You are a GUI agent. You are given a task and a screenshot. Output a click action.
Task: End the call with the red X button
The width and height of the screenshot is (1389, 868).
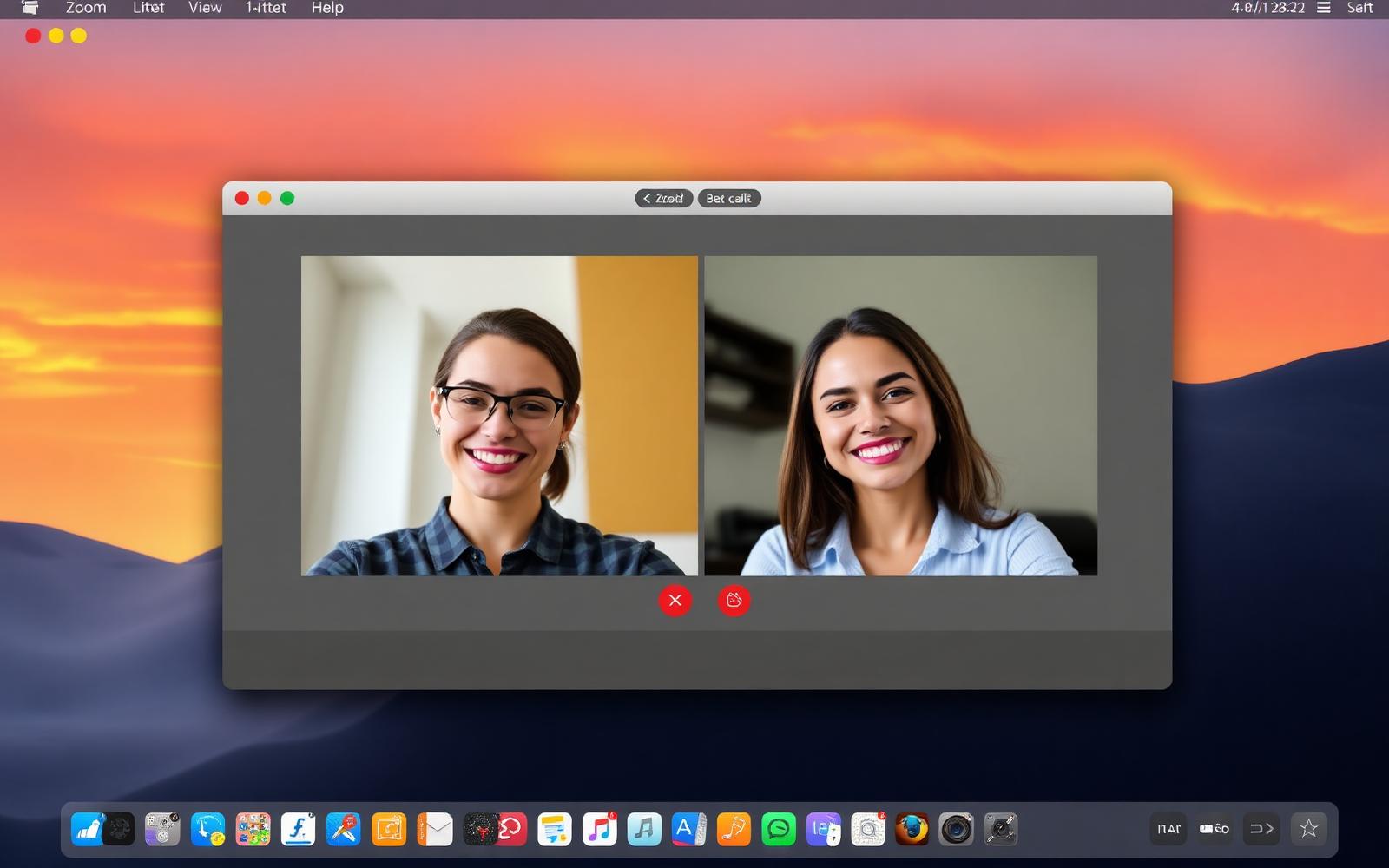pos(675,600)
